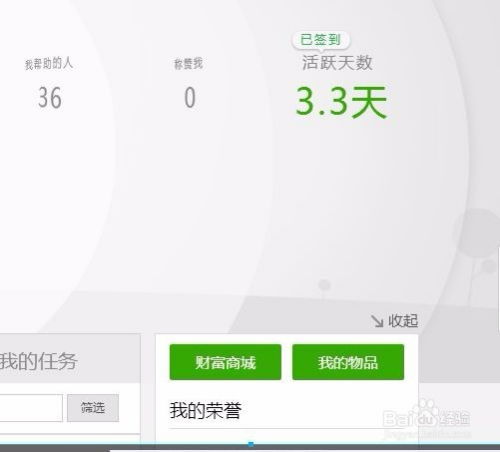Click the 活跃天数 label
500x452 pixels.
click(337, 63)
